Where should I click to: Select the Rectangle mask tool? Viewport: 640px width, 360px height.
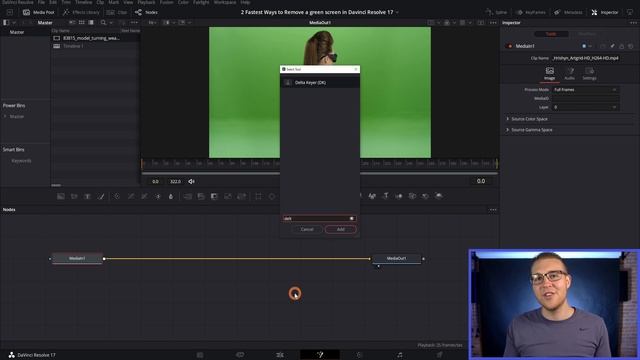point(258,196)
